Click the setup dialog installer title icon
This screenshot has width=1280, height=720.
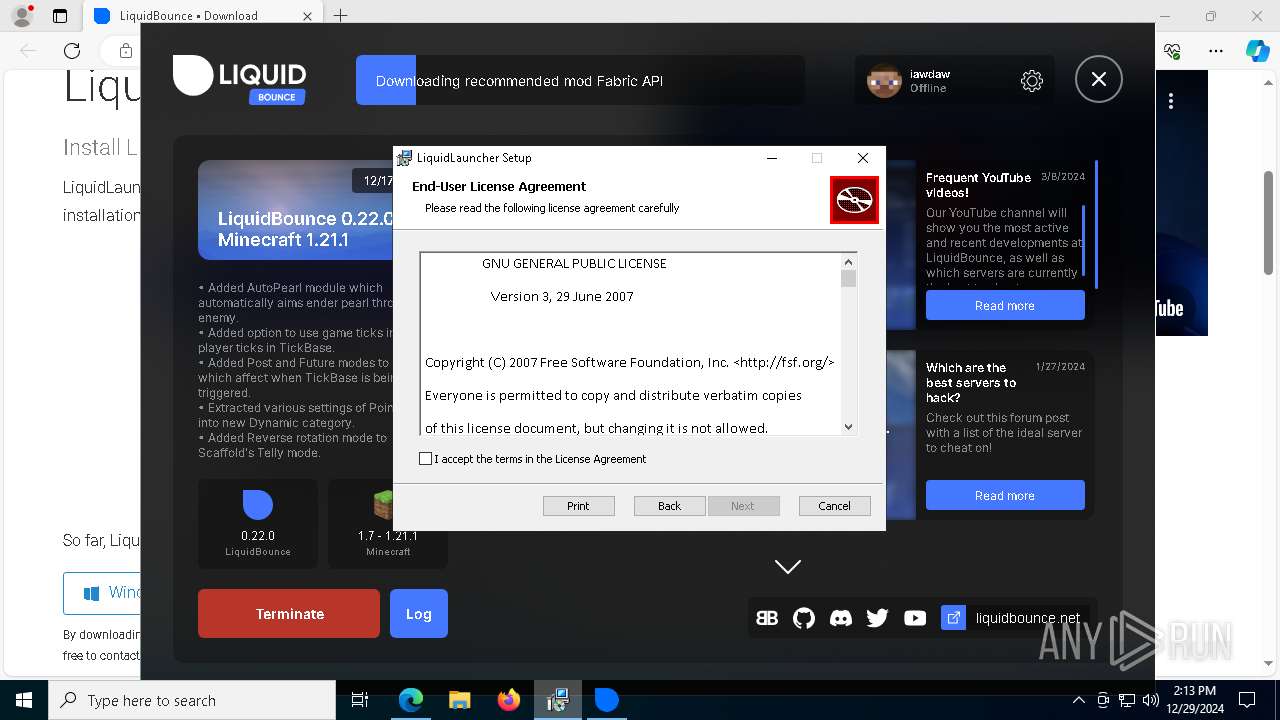pyautogui.click(x=404, y=158)
